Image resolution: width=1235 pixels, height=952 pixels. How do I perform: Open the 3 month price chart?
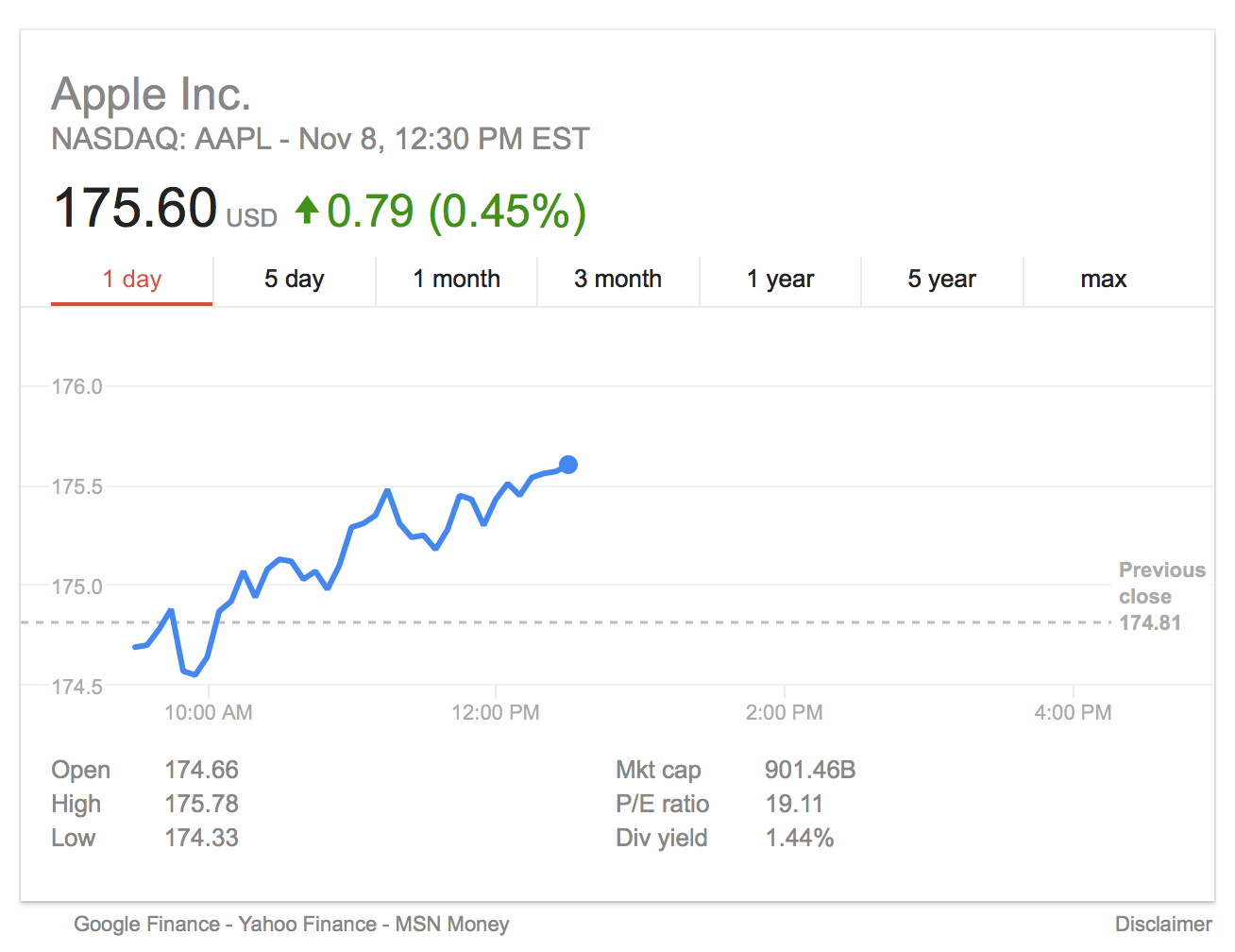click(x=618, y=279)
